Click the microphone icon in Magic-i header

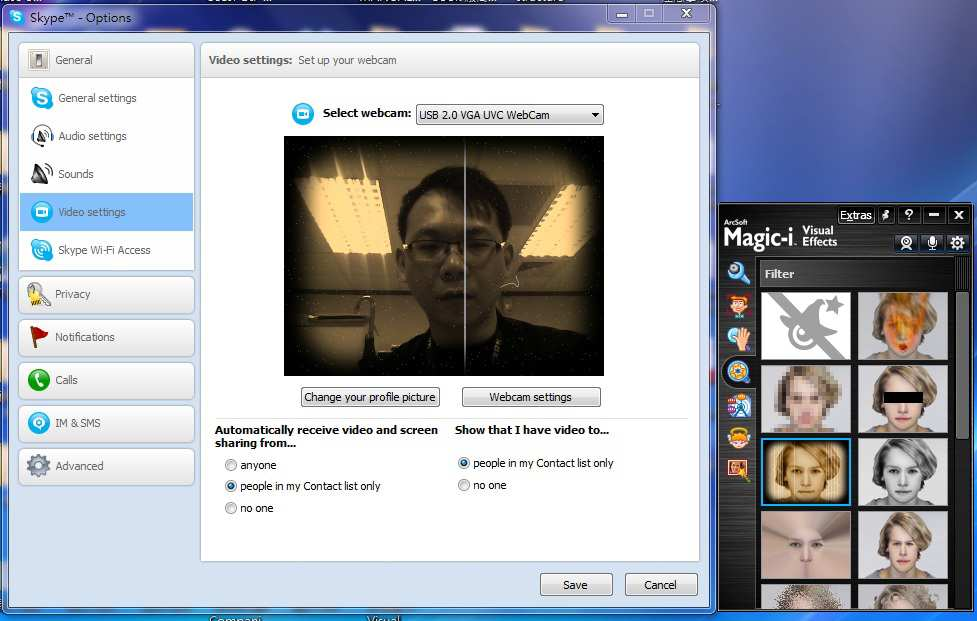932,242
